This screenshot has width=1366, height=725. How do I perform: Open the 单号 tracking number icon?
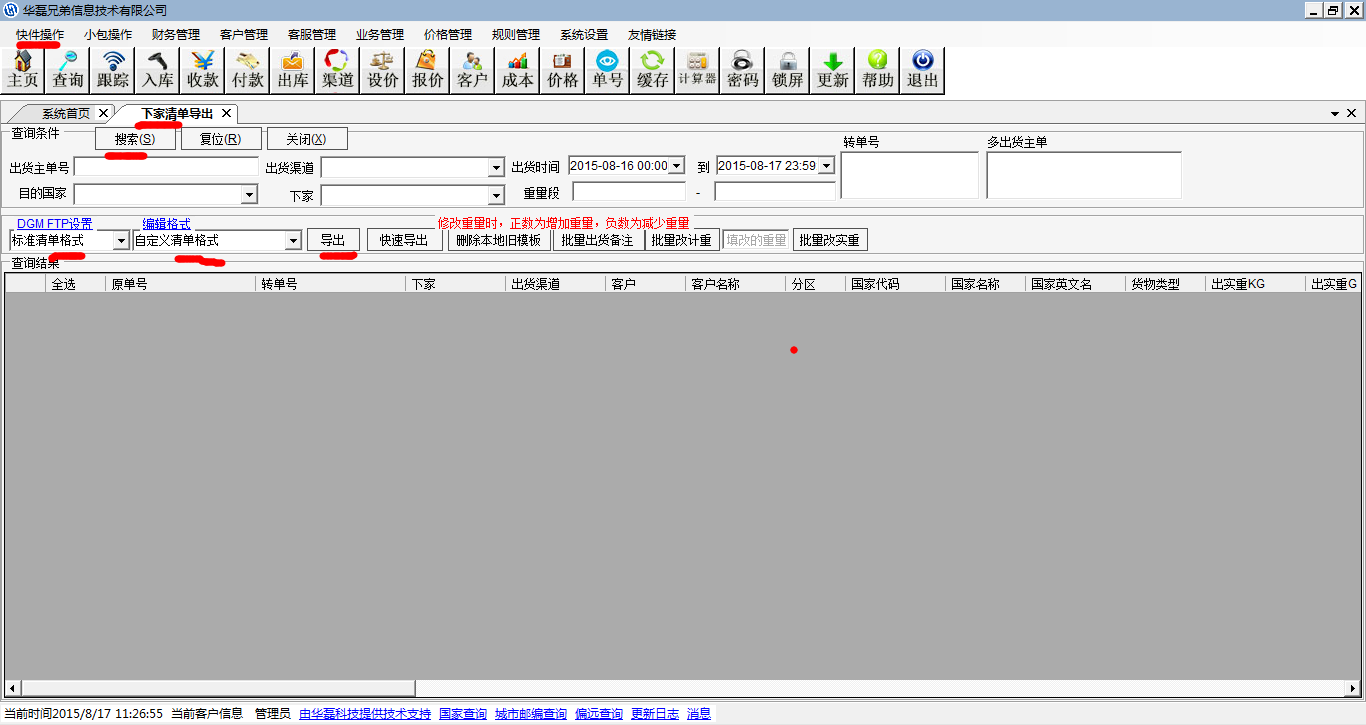click(x=607, y=70)
